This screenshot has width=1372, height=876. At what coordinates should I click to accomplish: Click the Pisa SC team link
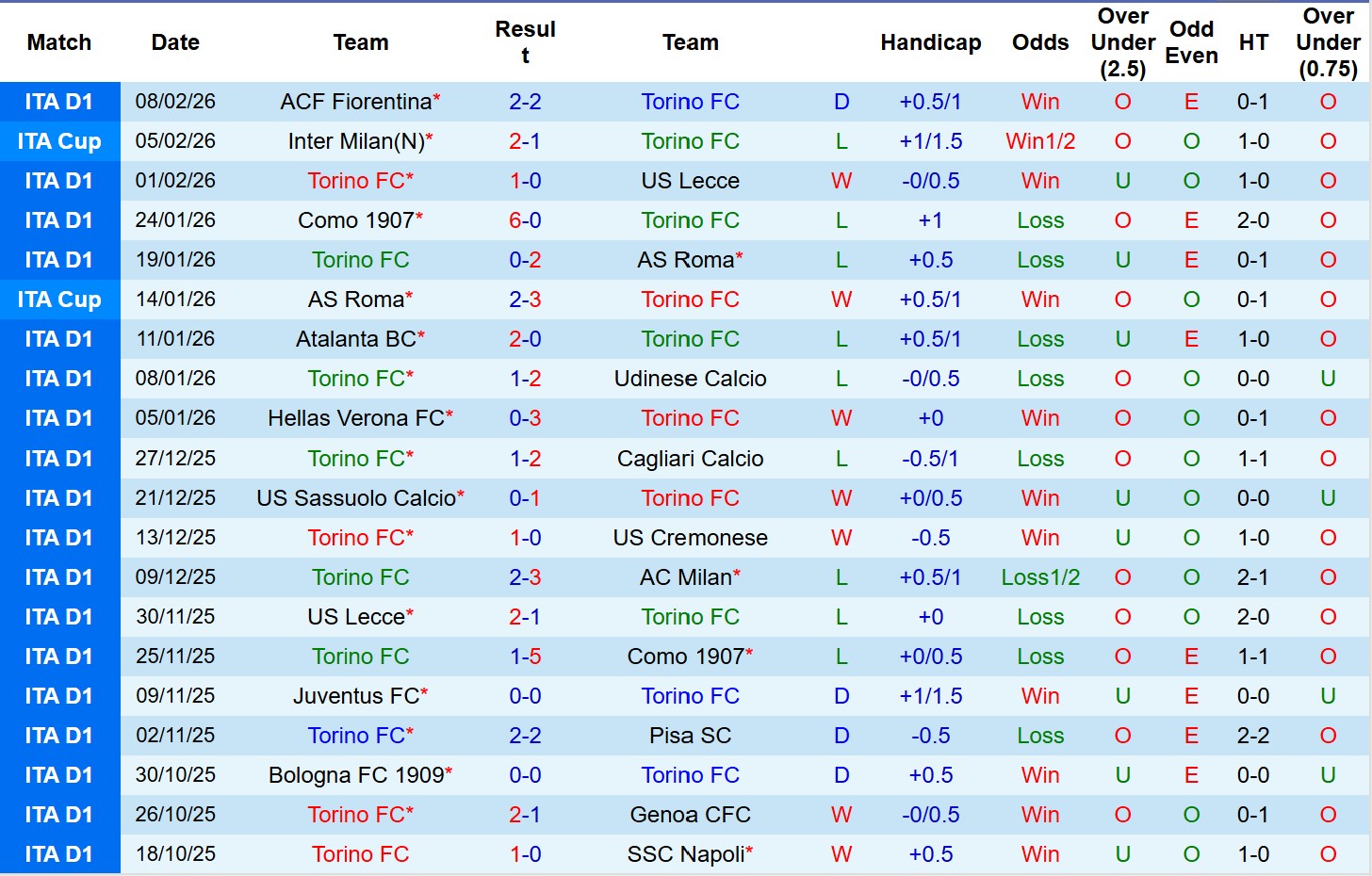coord(690,736)
